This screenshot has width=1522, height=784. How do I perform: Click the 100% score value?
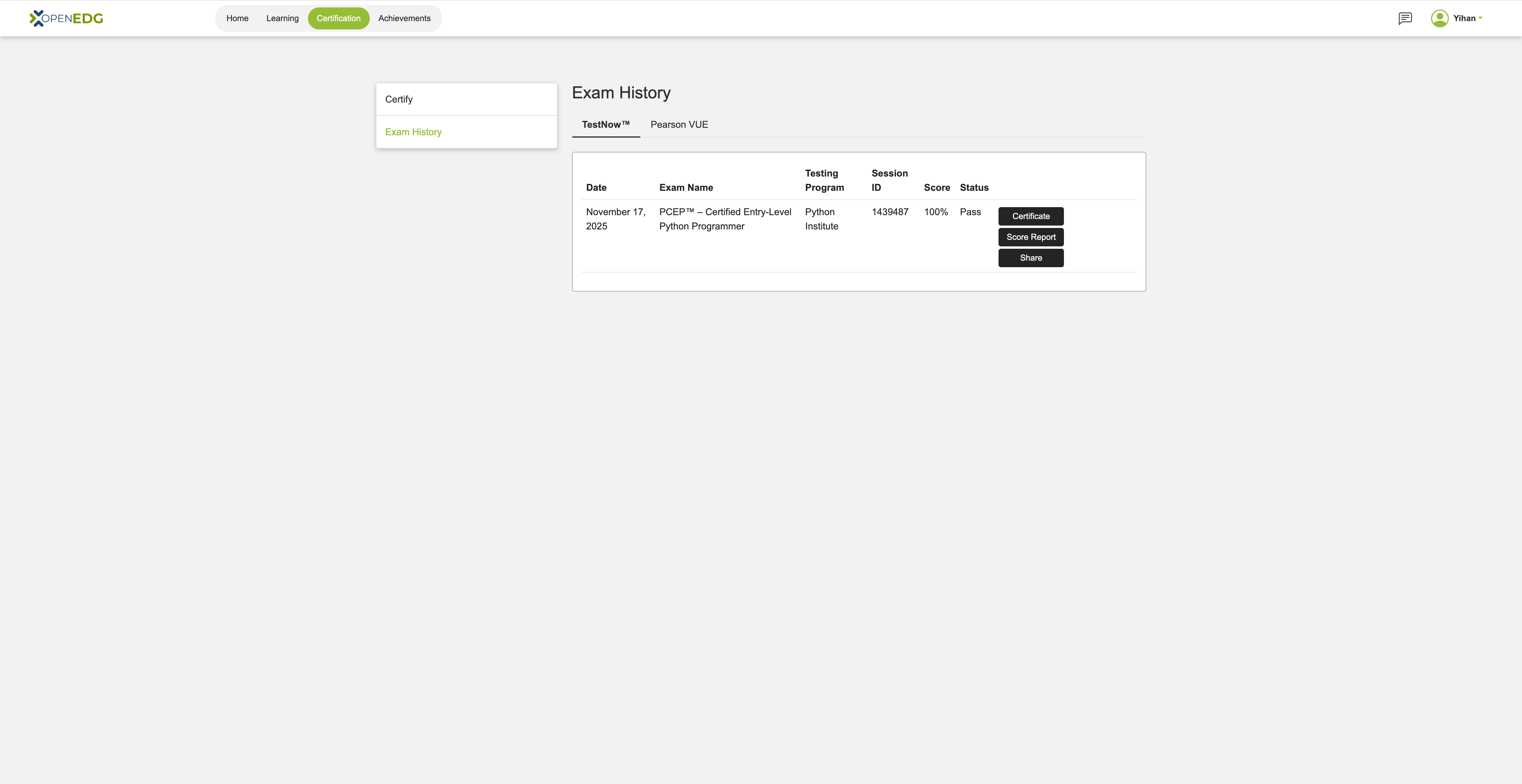[936, 212]
